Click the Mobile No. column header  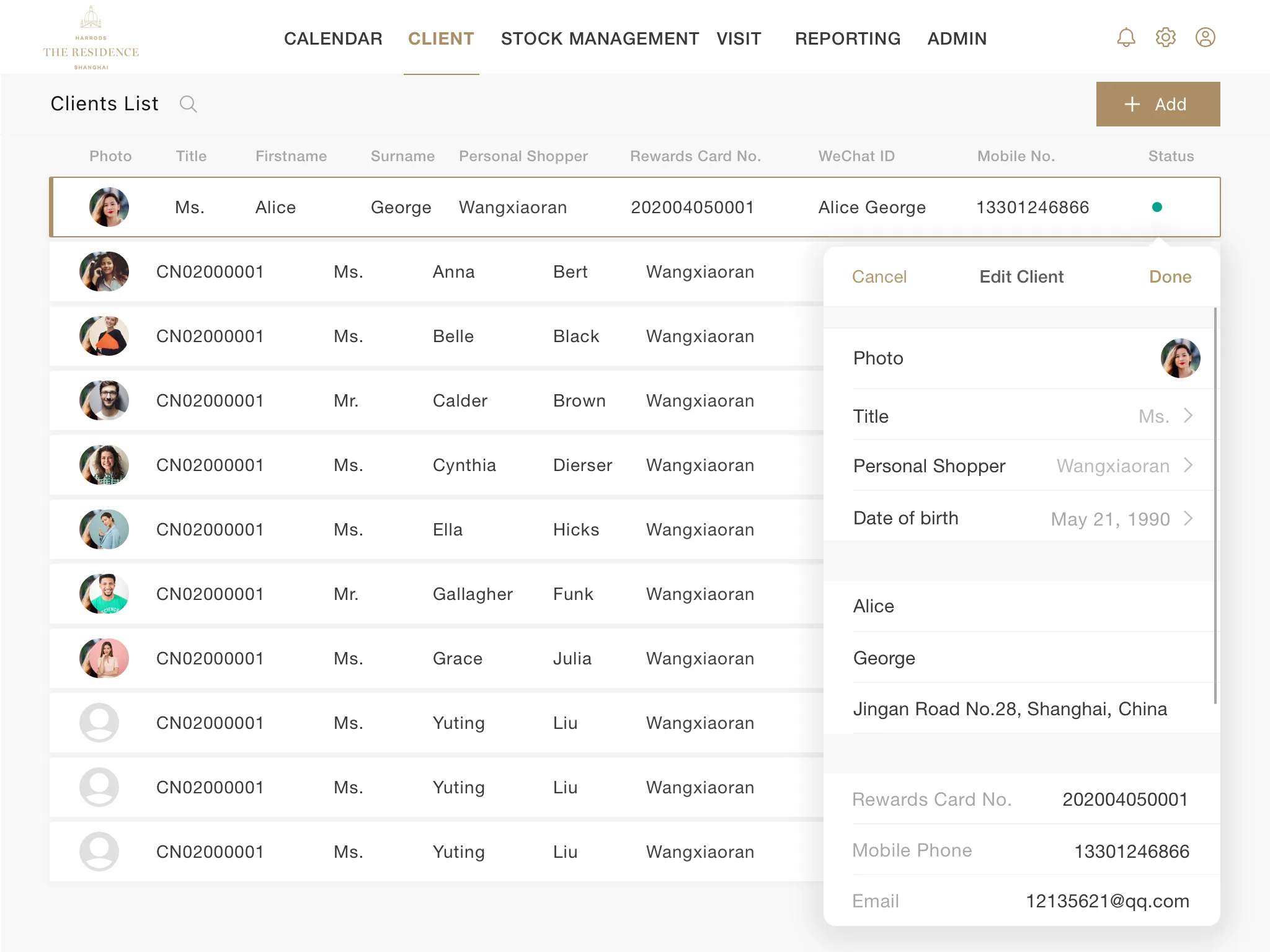point(1016,156)
